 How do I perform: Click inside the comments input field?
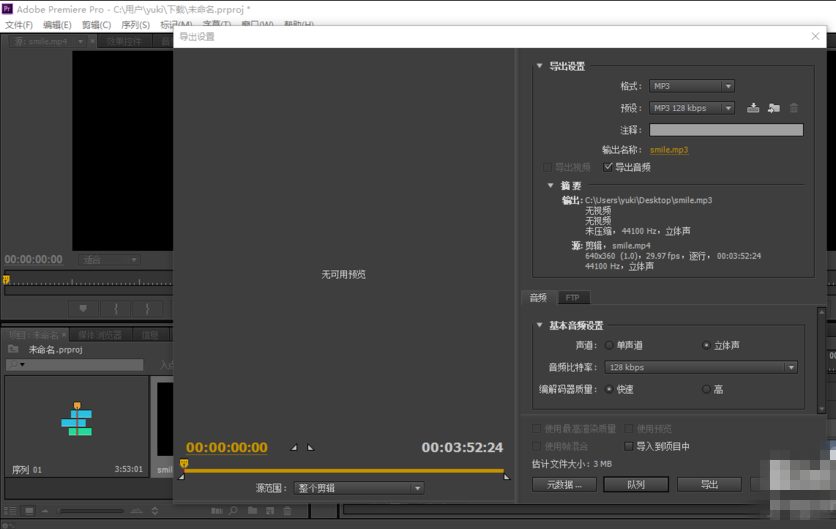[x=726, y=130]
